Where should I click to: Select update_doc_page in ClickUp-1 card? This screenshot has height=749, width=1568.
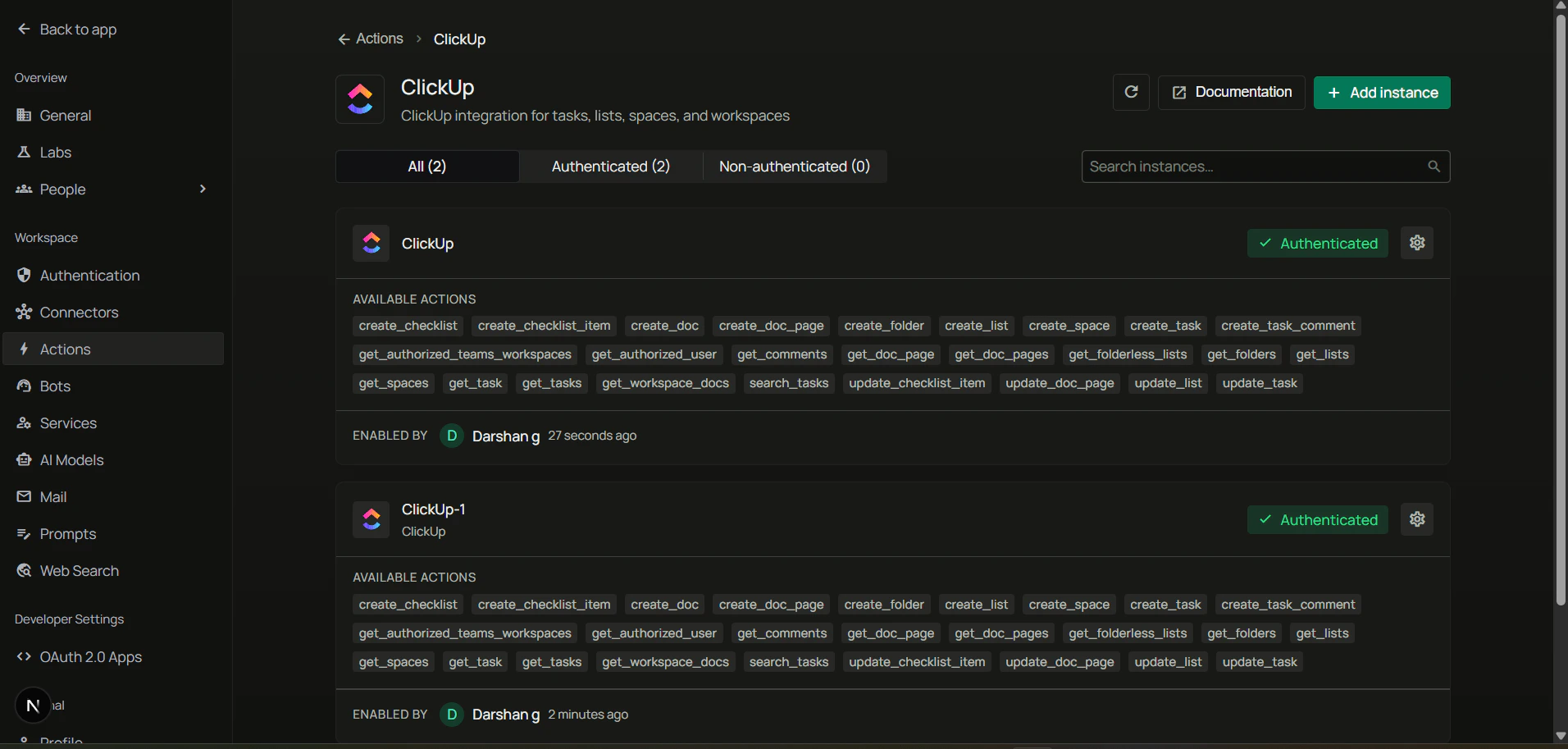(x=1060, y=662)
